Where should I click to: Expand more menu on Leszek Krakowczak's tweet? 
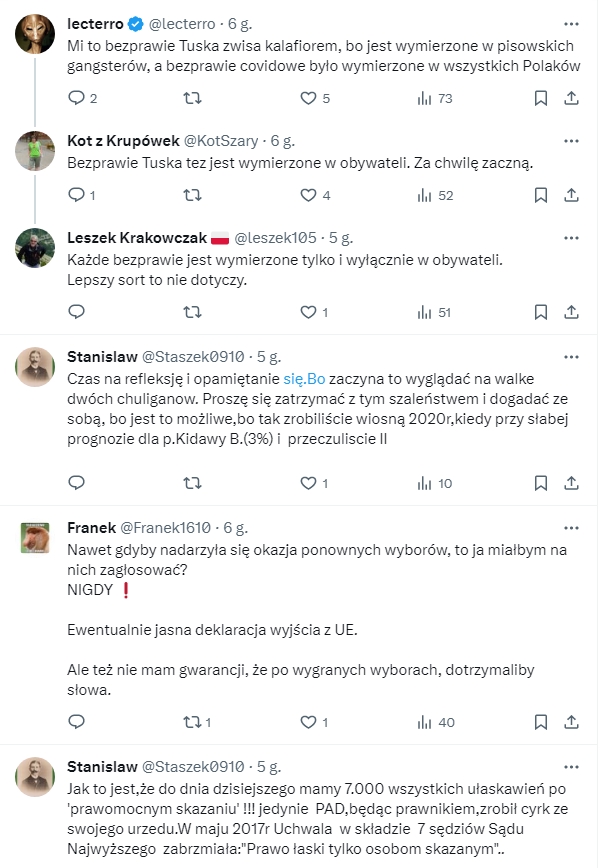[x=571, y=238]
